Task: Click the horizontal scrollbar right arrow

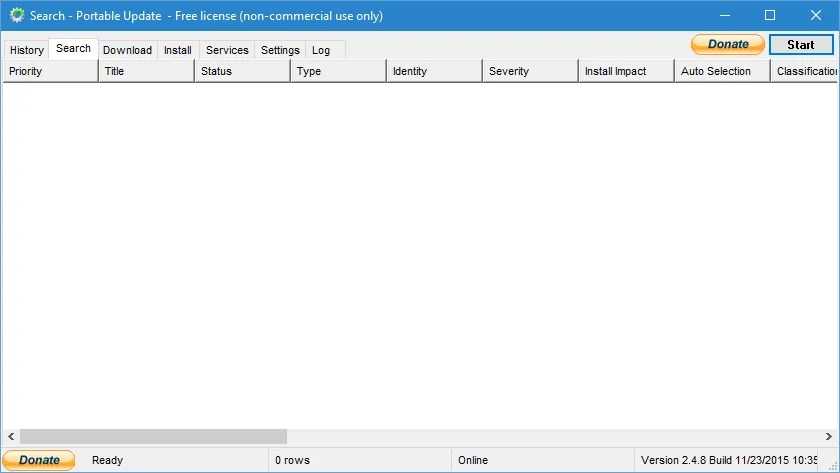Action: 829,437
